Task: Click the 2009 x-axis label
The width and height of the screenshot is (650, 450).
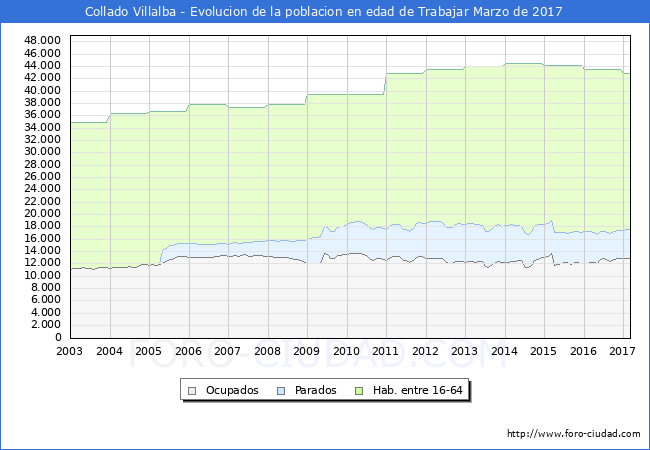Action: coord(306,351)
